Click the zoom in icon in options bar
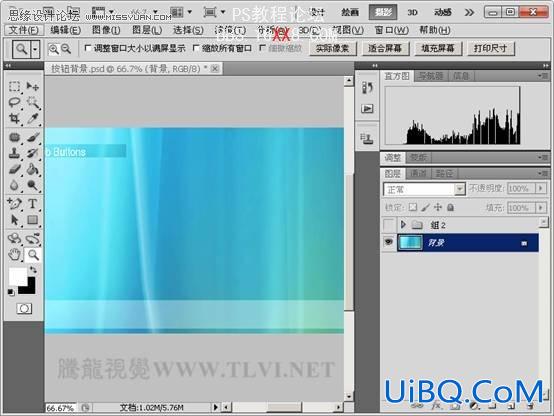 [53, 49]
